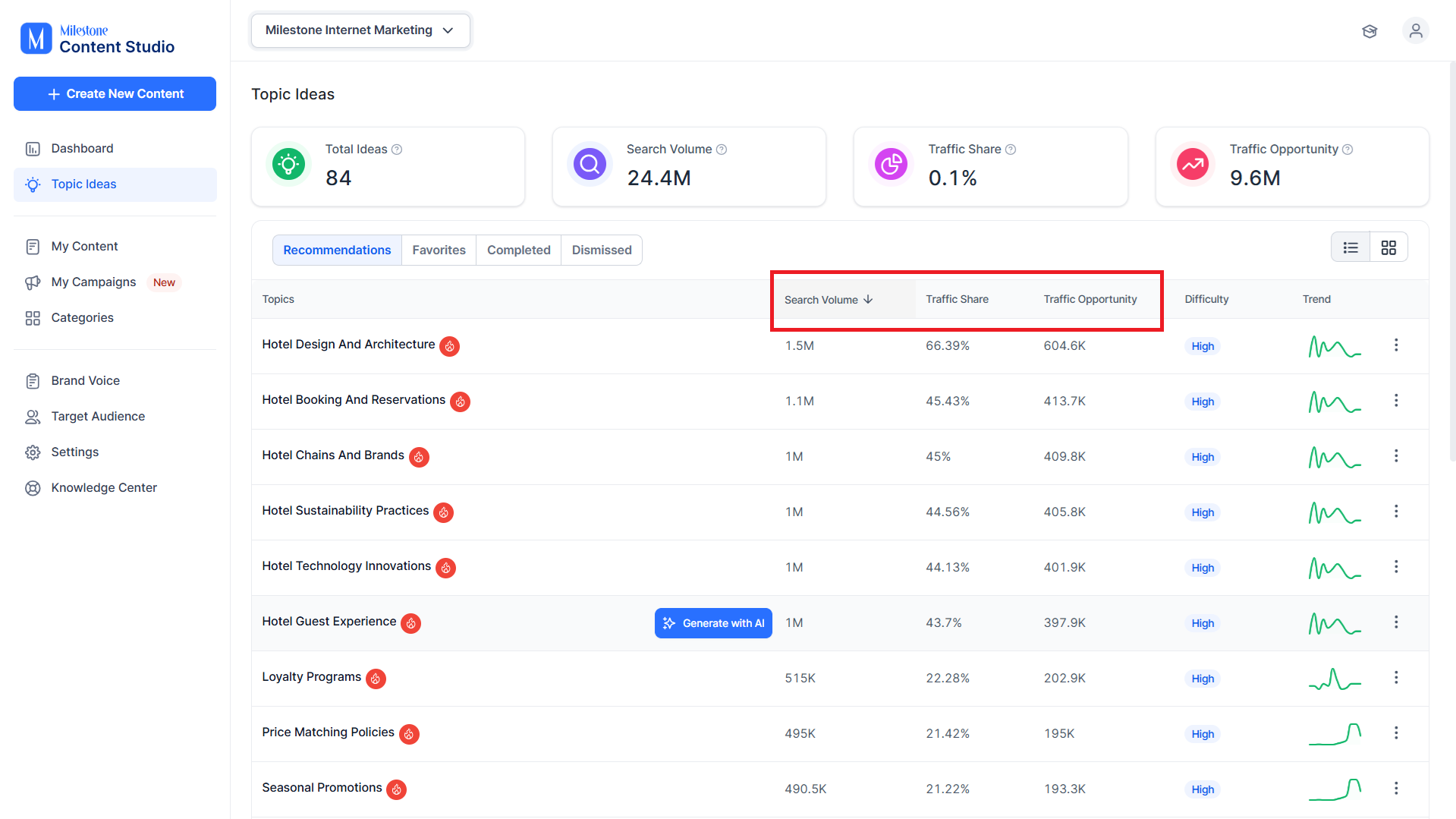Click the graduation cap learning icon
Image resolution: width=1456 pixels, height=819 pixels.
point(1370,31)
